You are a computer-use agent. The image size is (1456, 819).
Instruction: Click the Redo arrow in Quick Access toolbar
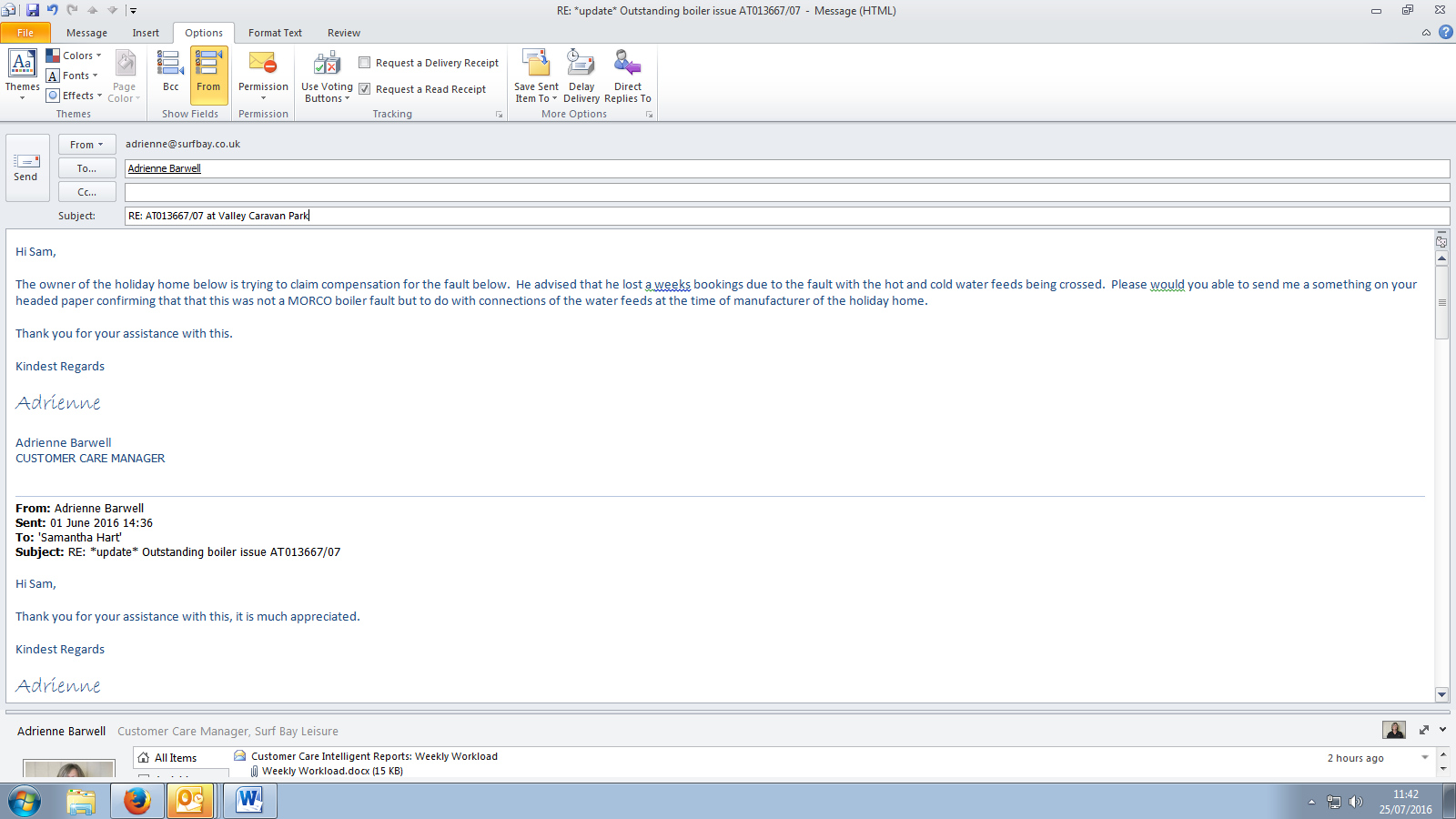point(72,10)
